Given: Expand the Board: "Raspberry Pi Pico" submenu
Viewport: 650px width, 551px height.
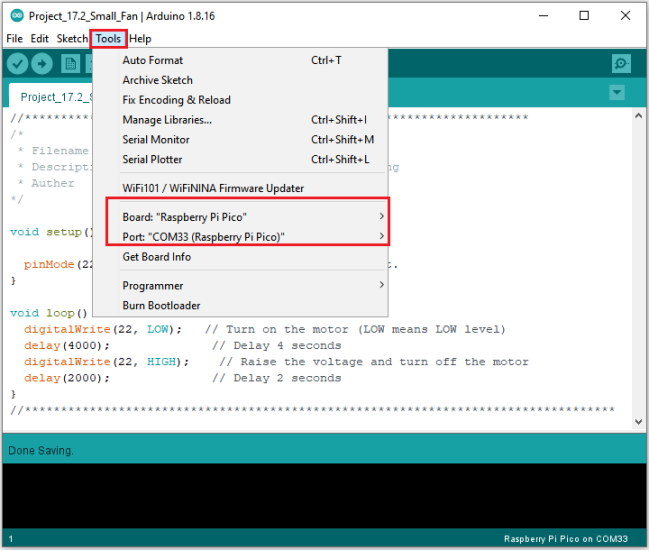Looking at the screenshot, I should click(253, 217).
